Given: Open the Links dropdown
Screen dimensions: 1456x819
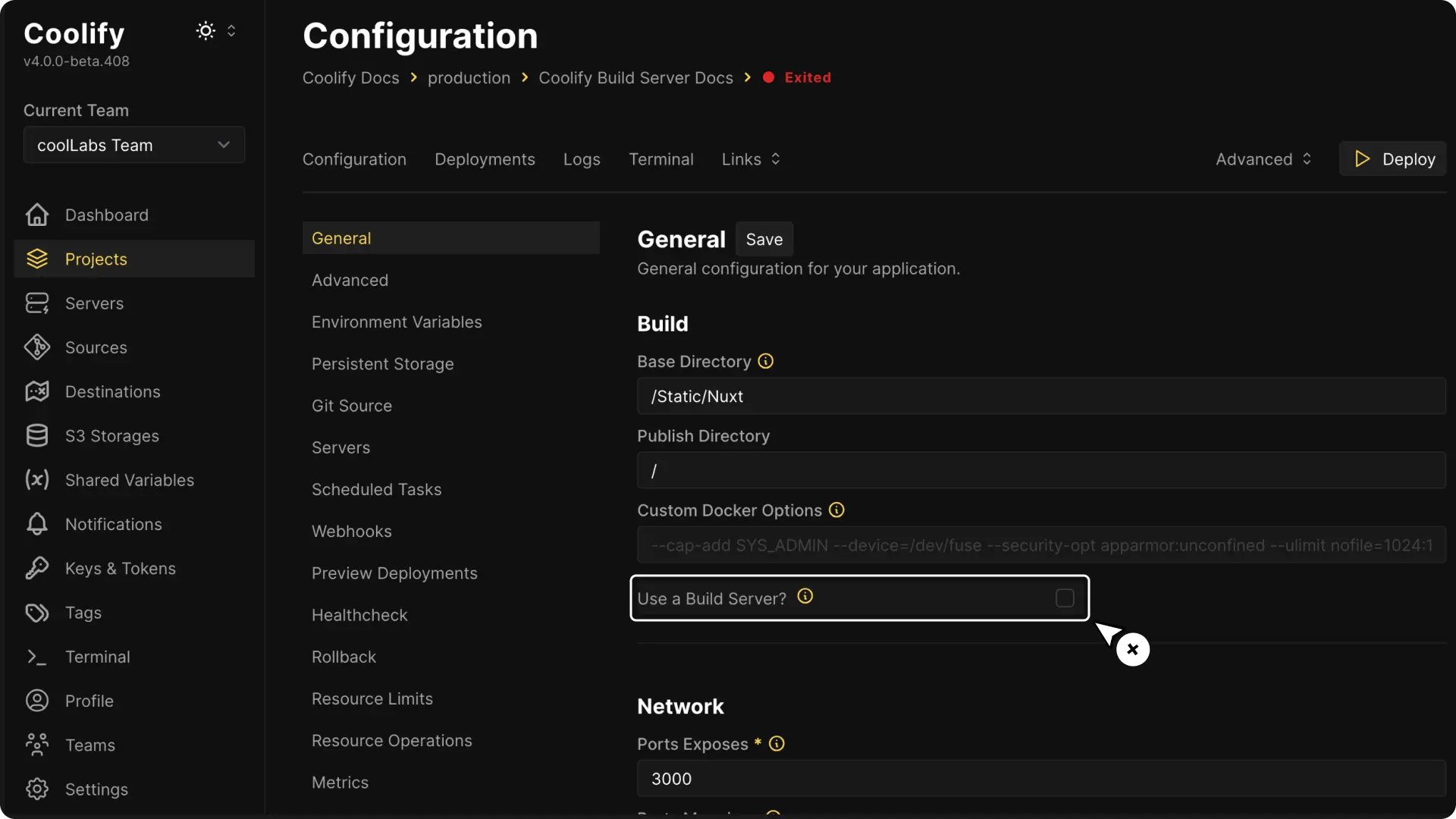Looking at the screenshot, I should (750, 158).
